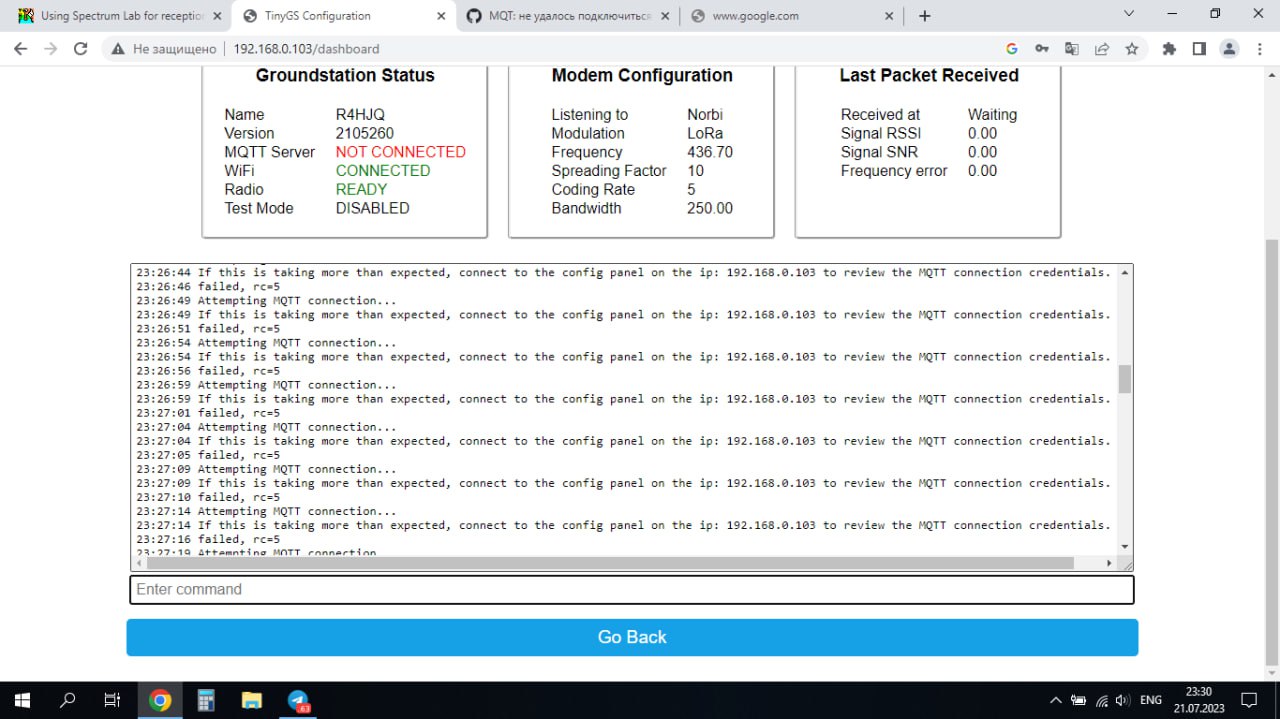This screenshot has height=719, width=1280.
Task: Close the www.google.com tab
Action: pos(890,16)
